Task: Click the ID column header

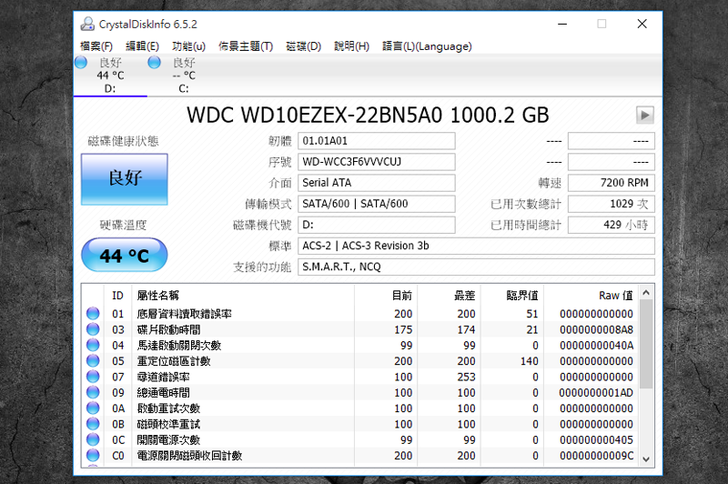Action: [x=118, y=295]
